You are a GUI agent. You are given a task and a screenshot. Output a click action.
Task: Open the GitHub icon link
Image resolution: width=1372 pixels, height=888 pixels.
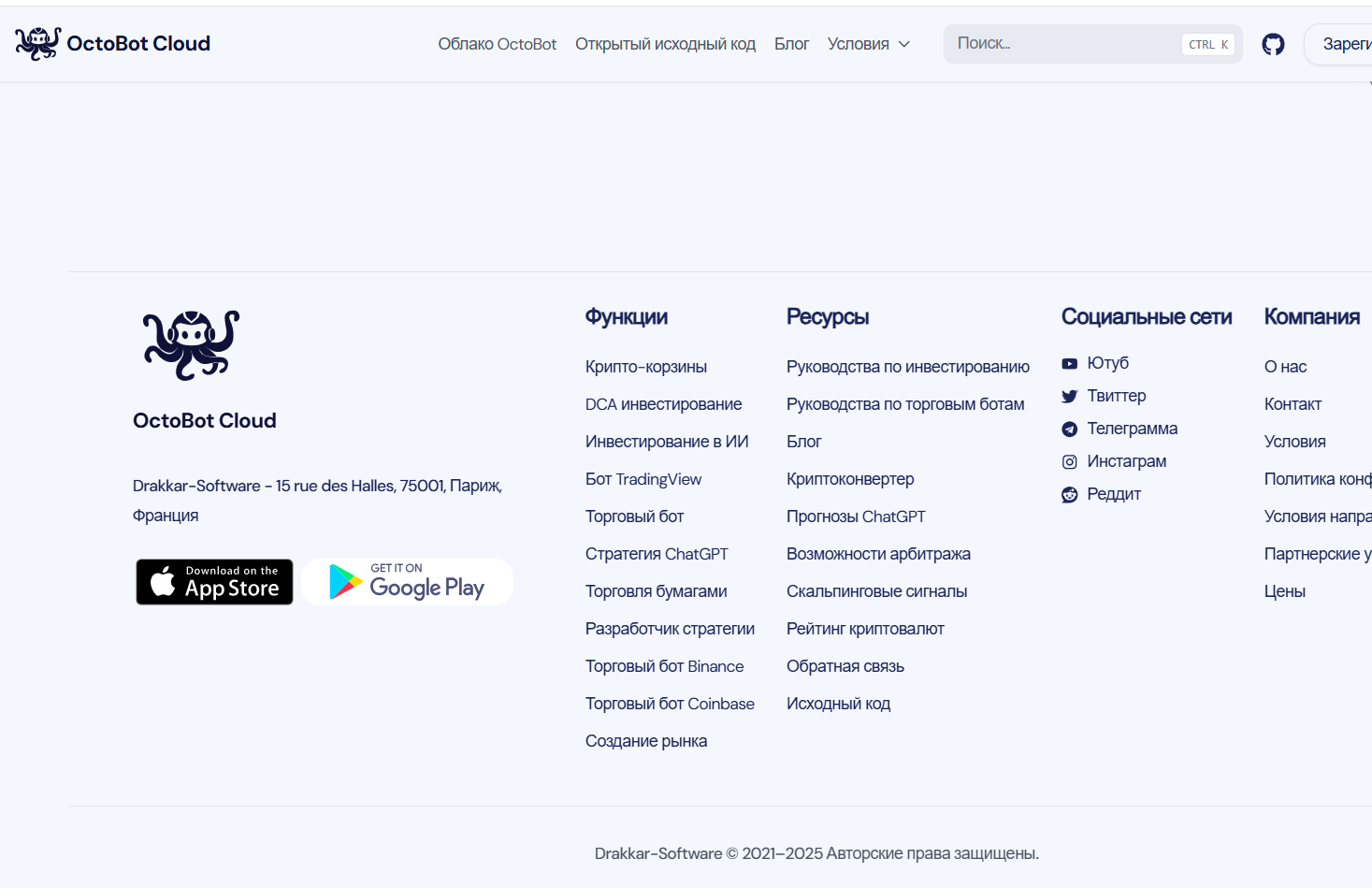click(1273, 44)
